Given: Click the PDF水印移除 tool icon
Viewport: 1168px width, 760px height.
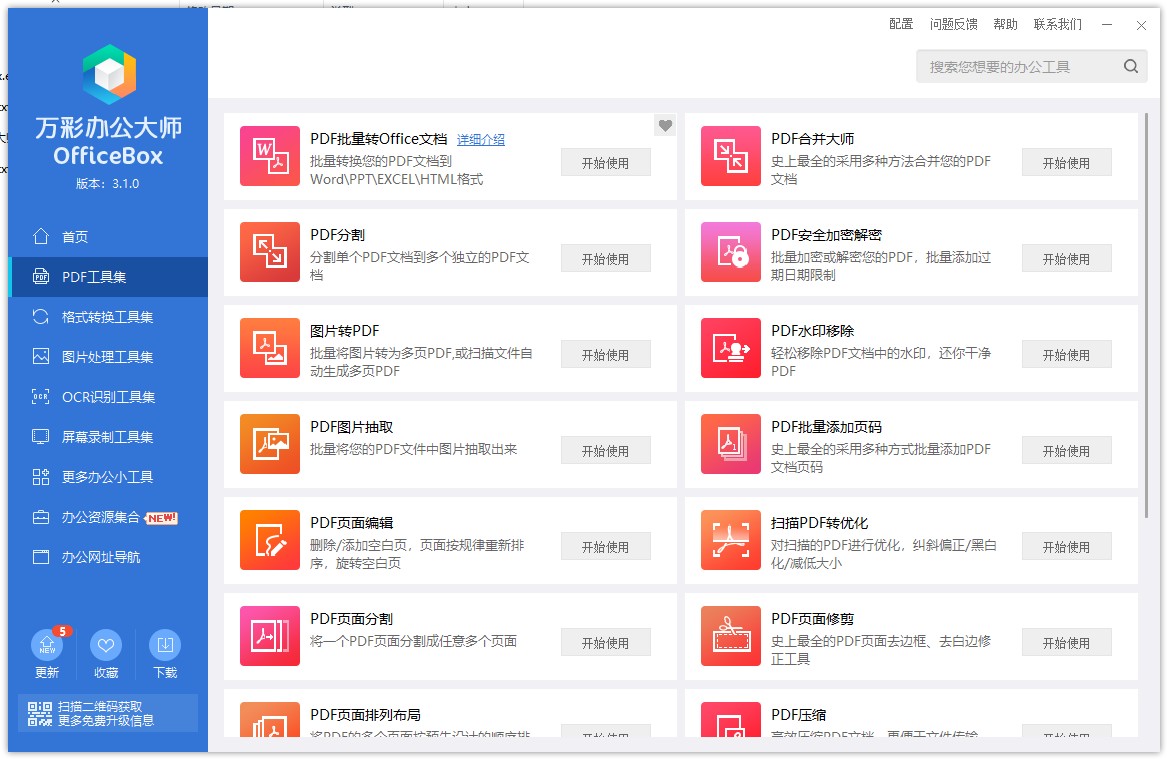Looking at the screenshot, I should click(731, 348).
